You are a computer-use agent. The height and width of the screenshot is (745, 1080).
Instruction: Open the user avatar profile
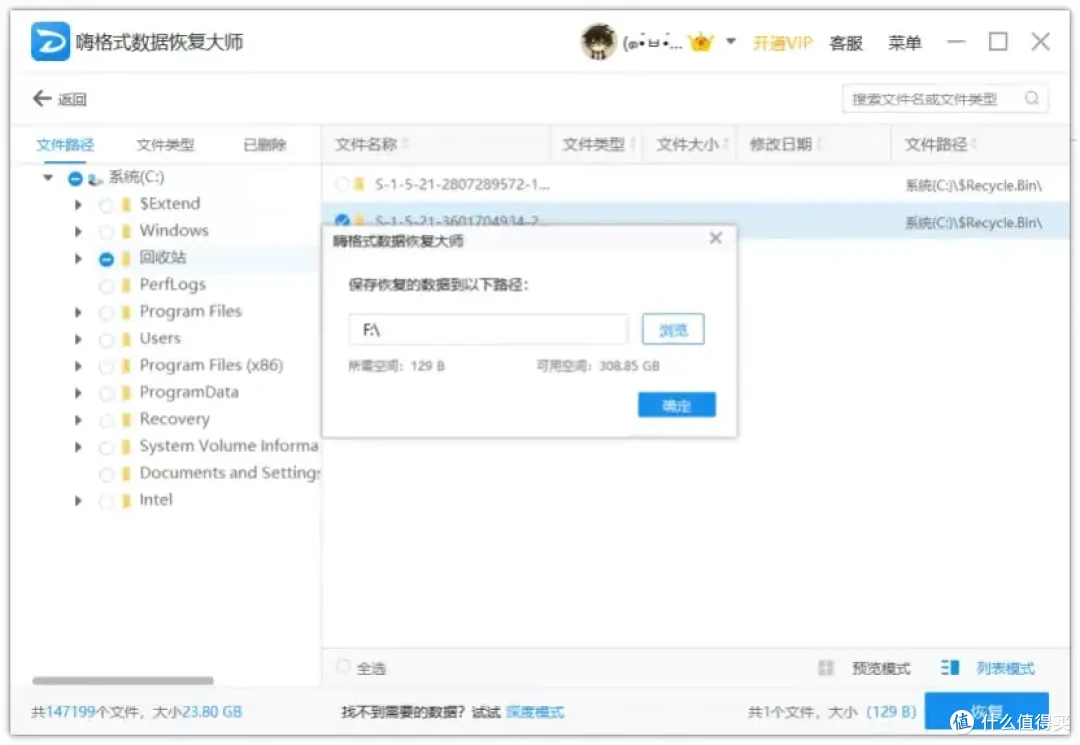pos(598,43)
